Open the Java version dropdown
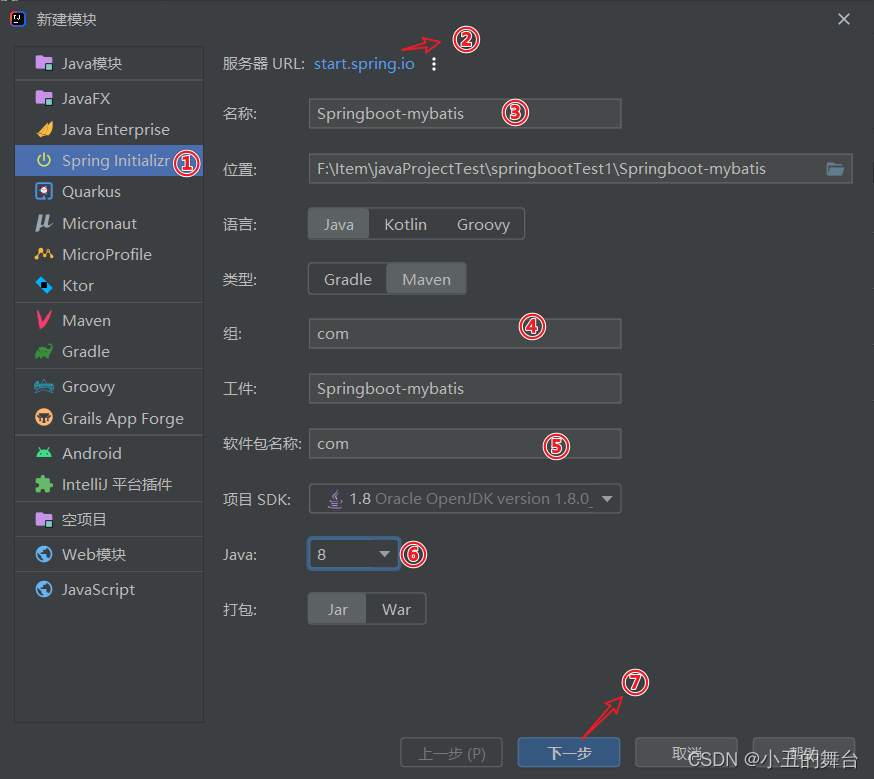 click(353, 554)
